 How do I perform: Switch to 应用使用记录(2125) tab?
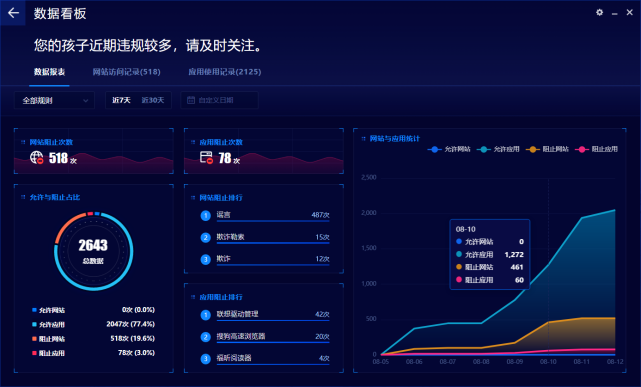coord(224,72)
